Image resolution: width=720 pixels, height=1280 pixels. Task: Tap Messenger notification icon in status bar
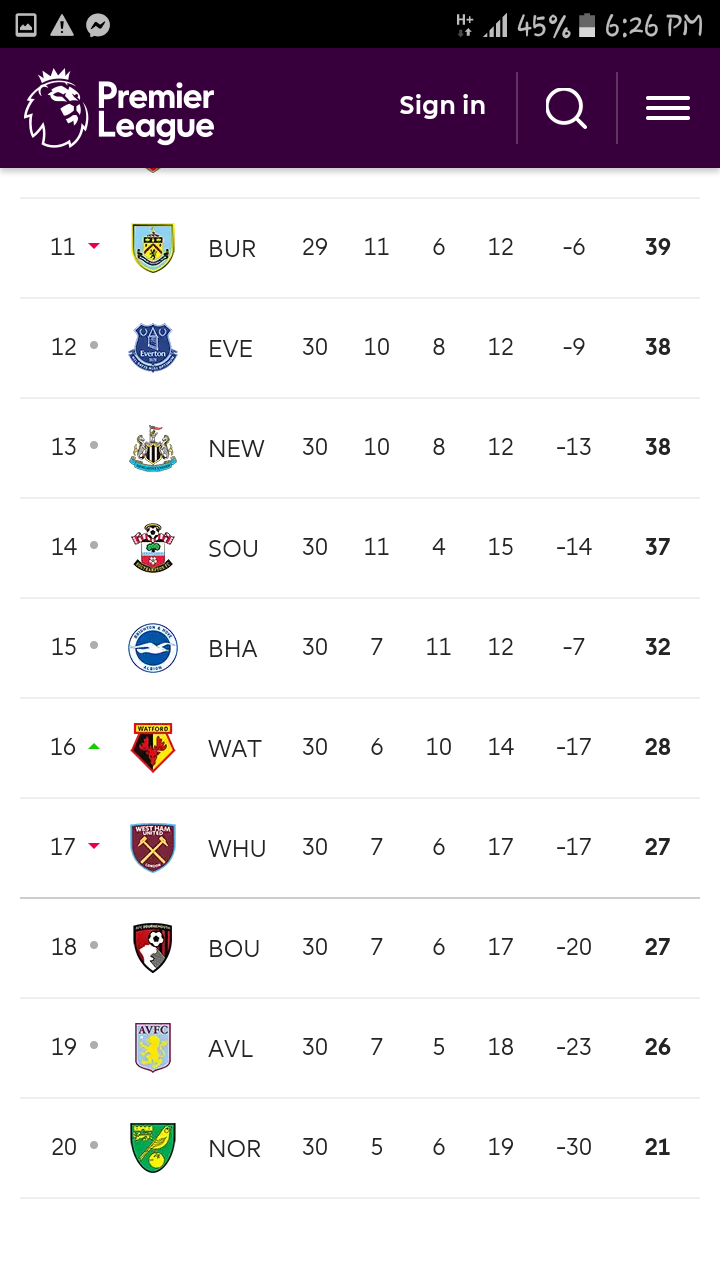pyautogui.click(x=98, y=26)
